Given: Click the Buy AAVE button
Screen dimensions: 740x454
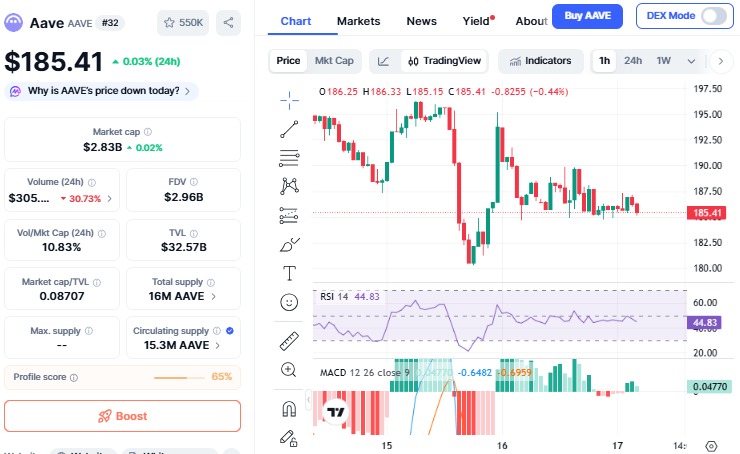Looking at the screenshot, I should pos(587,16).
